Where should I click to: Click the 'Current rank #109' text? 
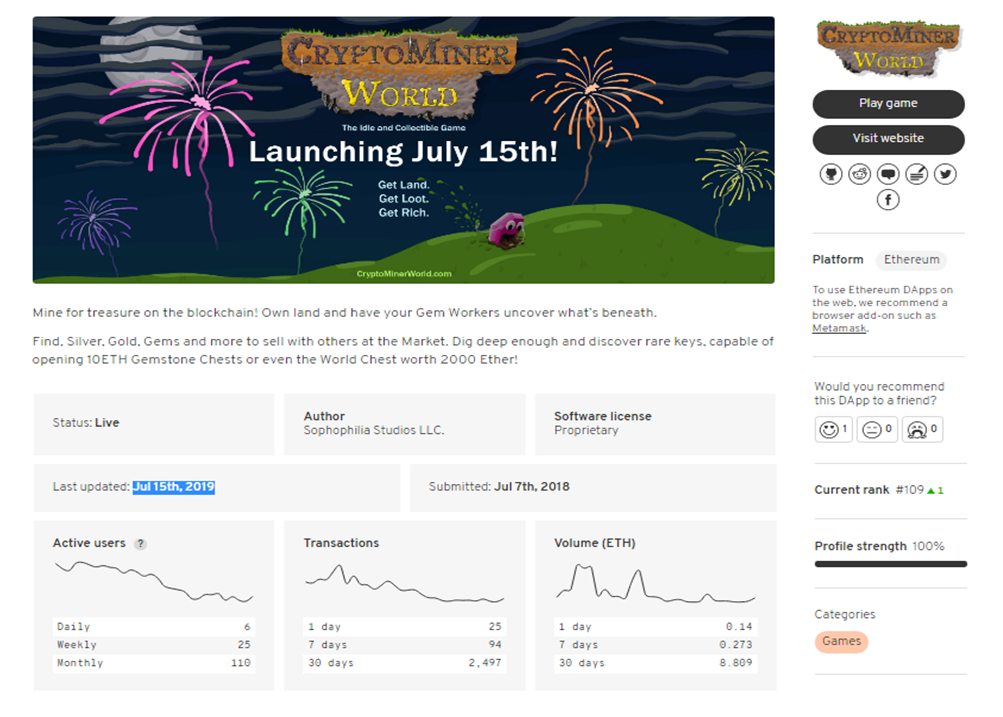(x=869, y=490)
